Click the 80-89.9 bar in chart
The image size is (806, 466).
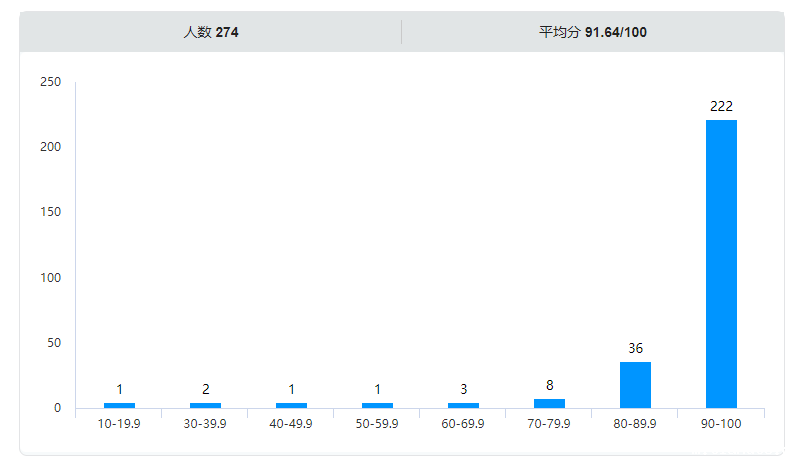[x=635, y=385]
